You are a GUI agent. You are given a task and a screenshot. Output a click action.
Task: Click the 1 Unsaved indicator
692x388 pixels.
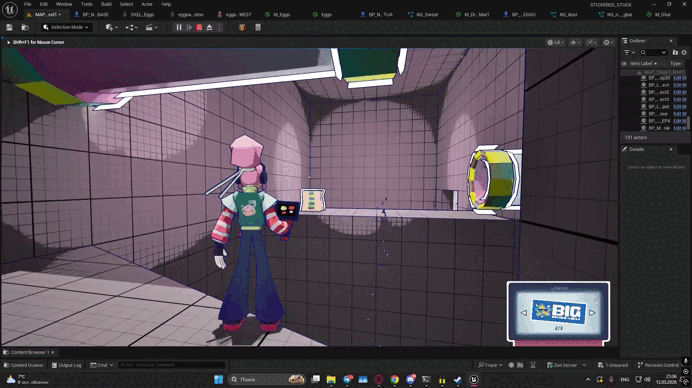pos(613,365)
